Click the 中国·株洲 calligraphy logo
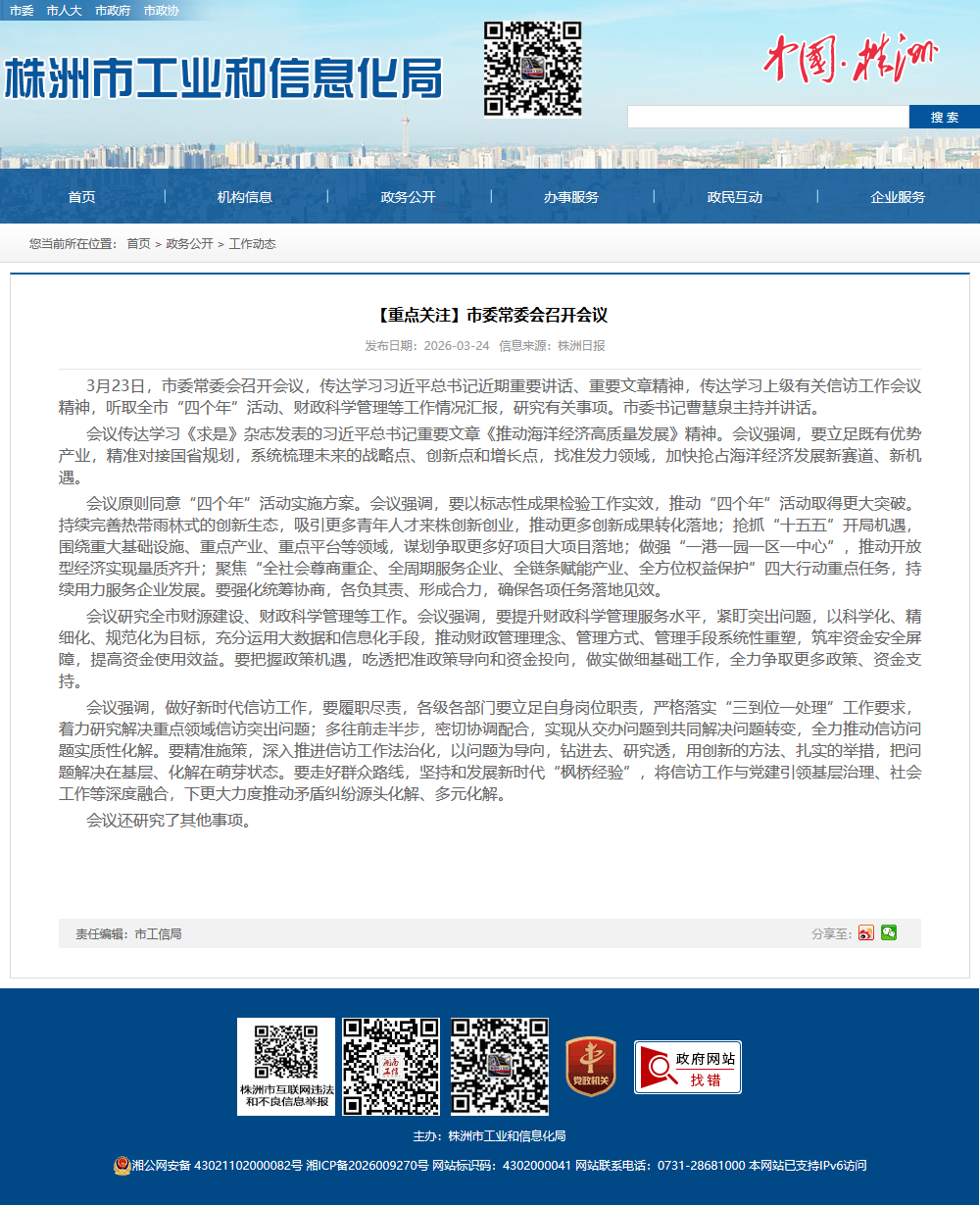 coord(850,58)
